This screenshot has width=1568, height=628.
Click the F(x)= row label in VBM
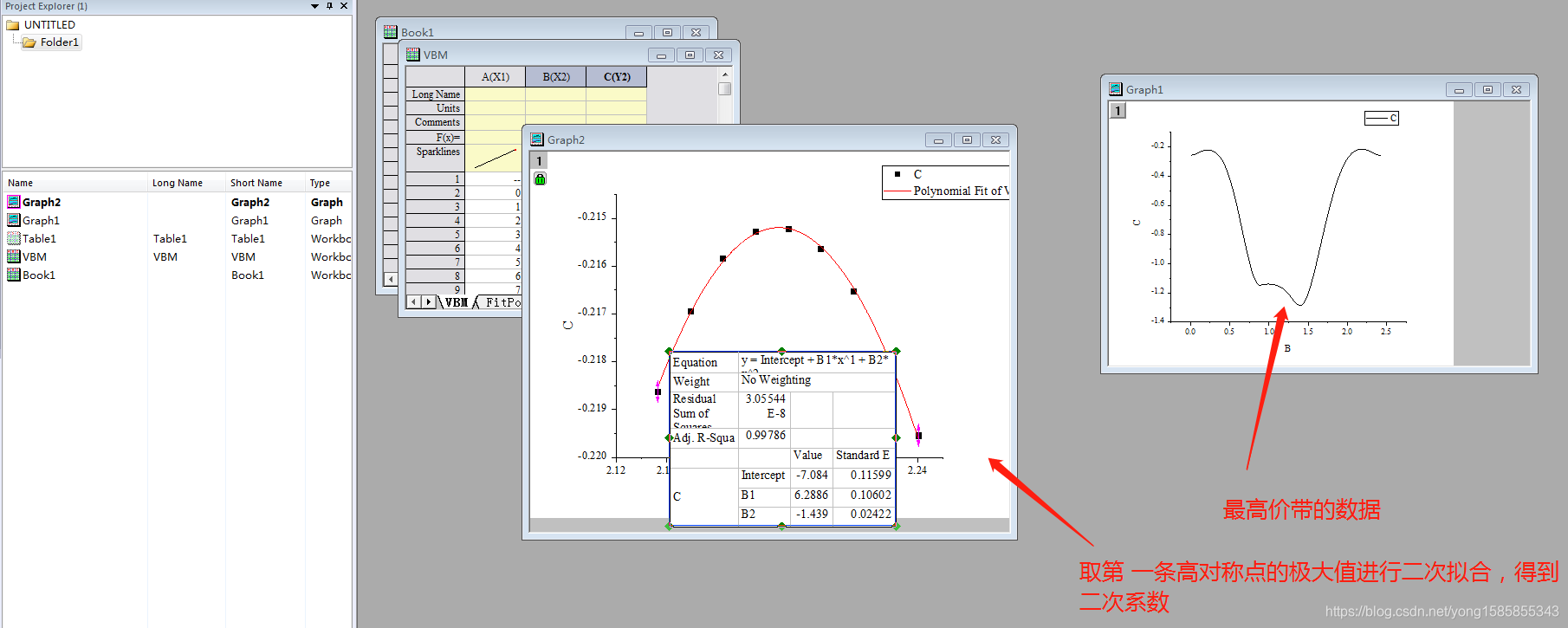[436, 137]
